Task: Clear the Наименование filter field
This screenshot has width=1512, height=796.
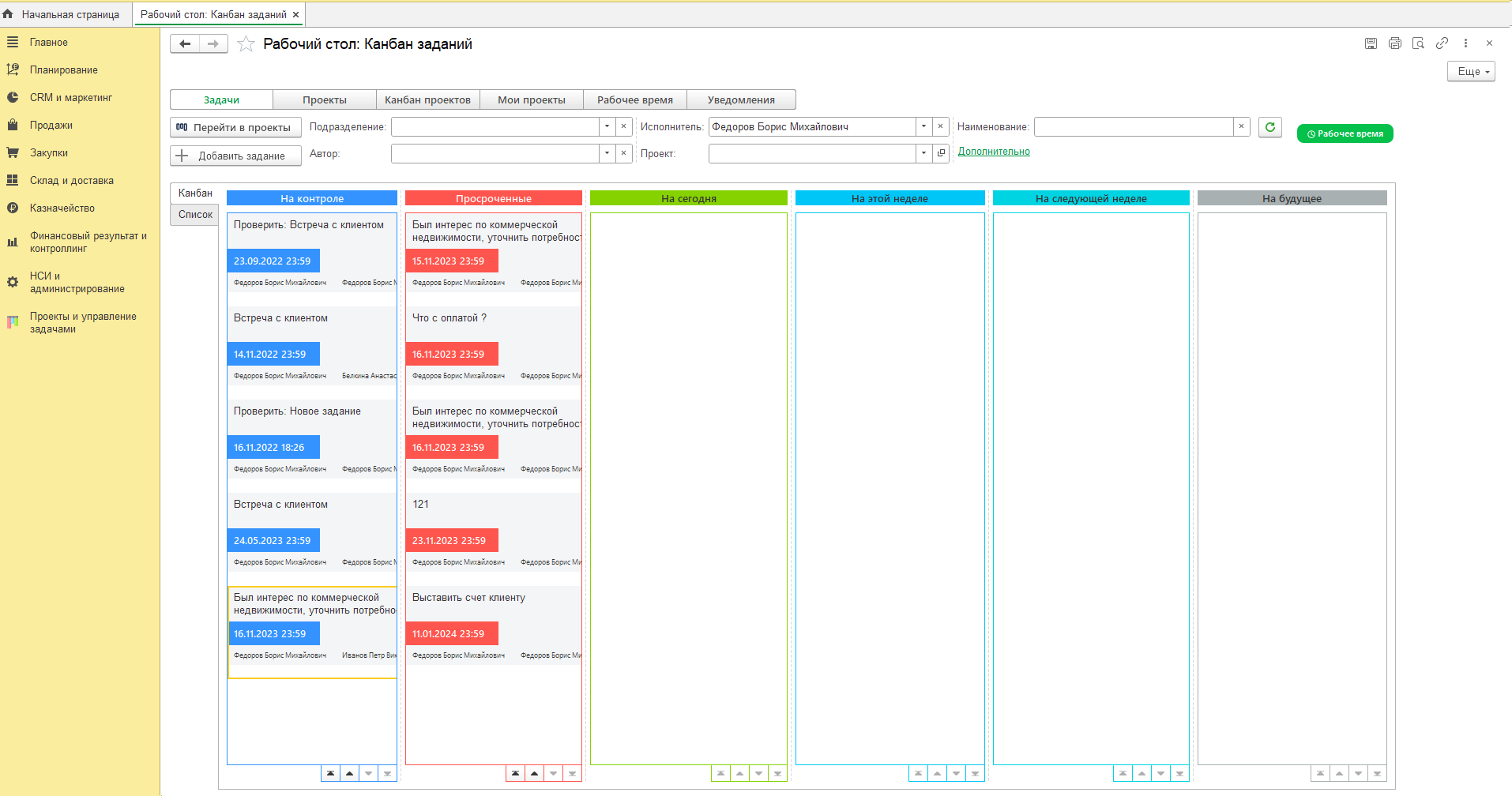Action: coord(1242,126)
